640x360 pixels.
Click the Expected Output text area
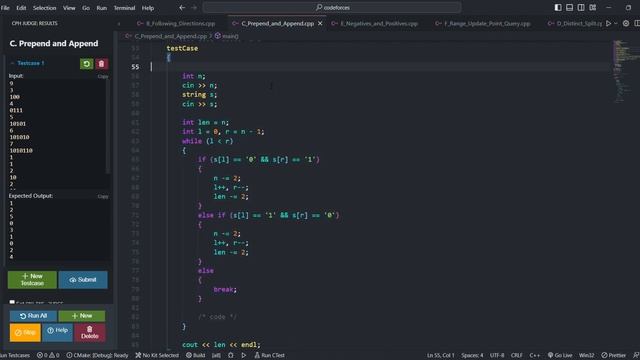coord(59,230)
